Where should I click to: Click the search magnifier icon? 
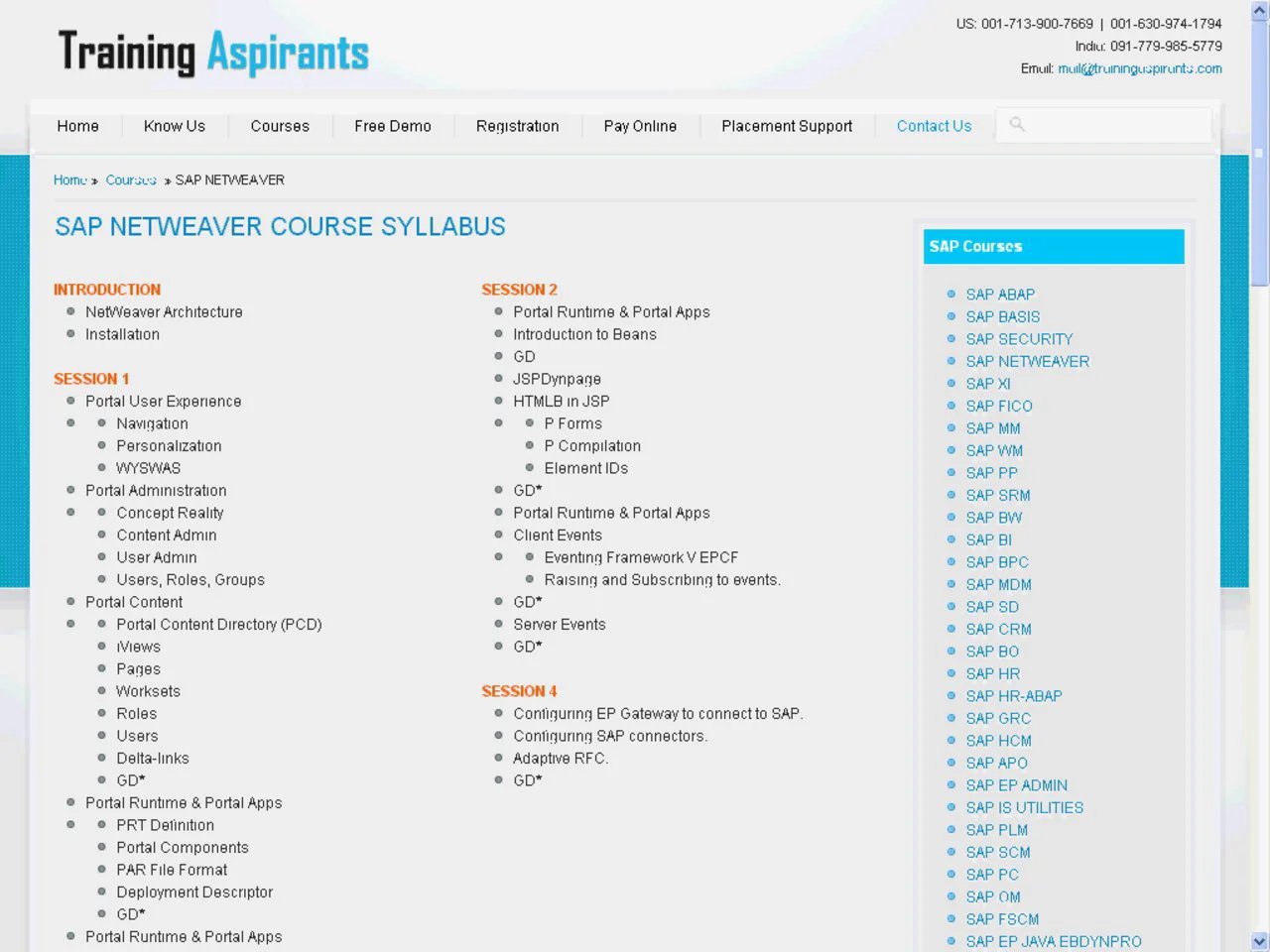(x=1017, y=124)
